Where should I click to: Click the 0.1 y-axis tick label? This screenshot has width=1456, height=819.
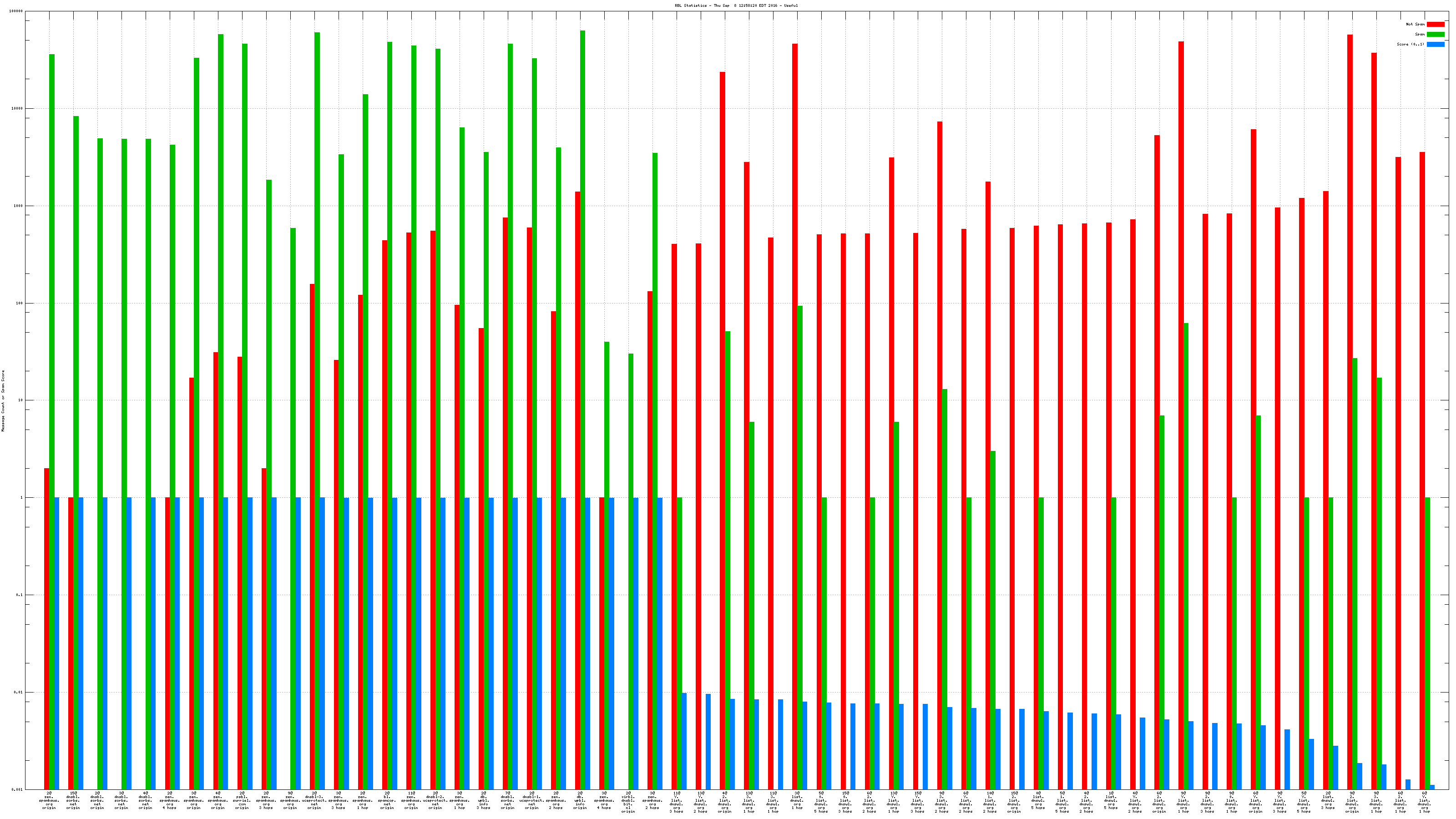point(19,595)
